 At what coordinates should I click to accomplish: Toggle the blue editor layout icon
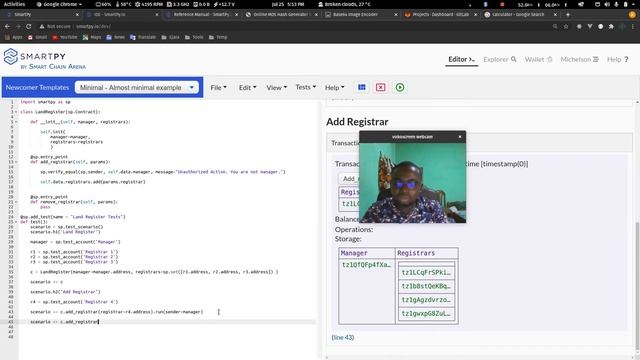click(x=362, y=87)
